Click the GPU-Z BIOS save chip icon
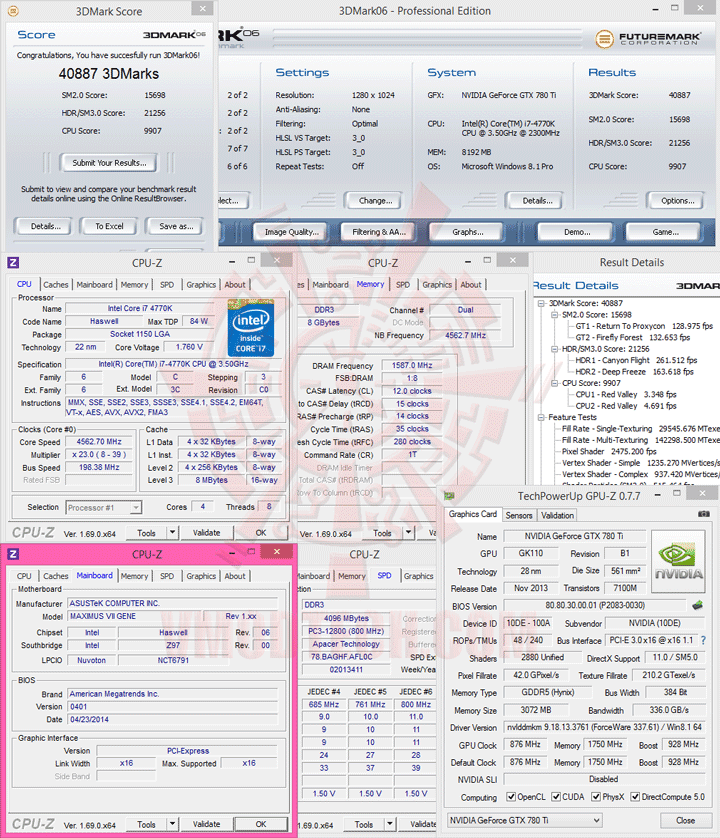Screen dimensions: 720x838 pos(697,606)
